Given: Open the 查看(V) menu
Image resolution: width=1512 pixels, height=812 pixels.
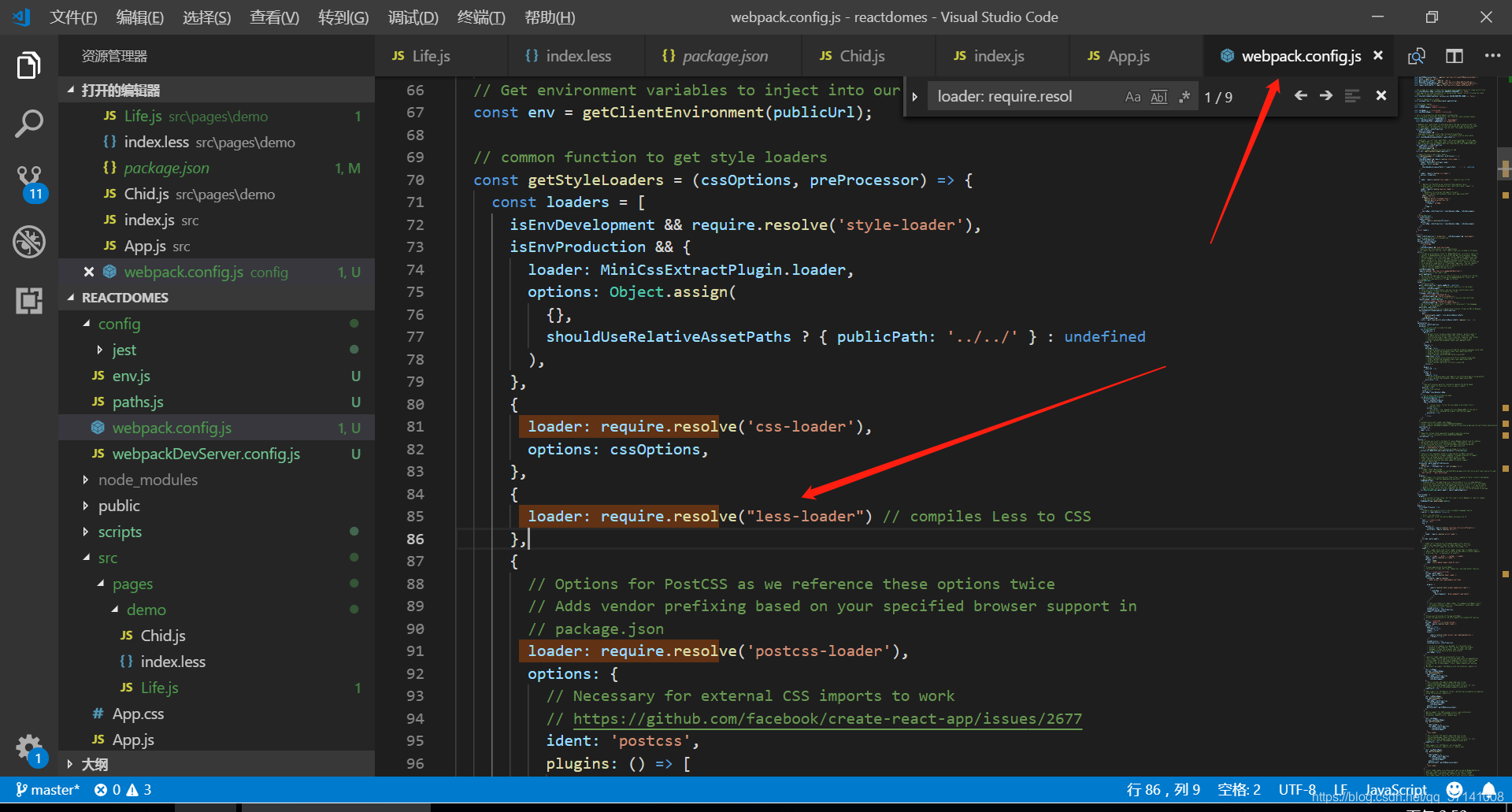Looking at the screenshot, I should (274, 17).
